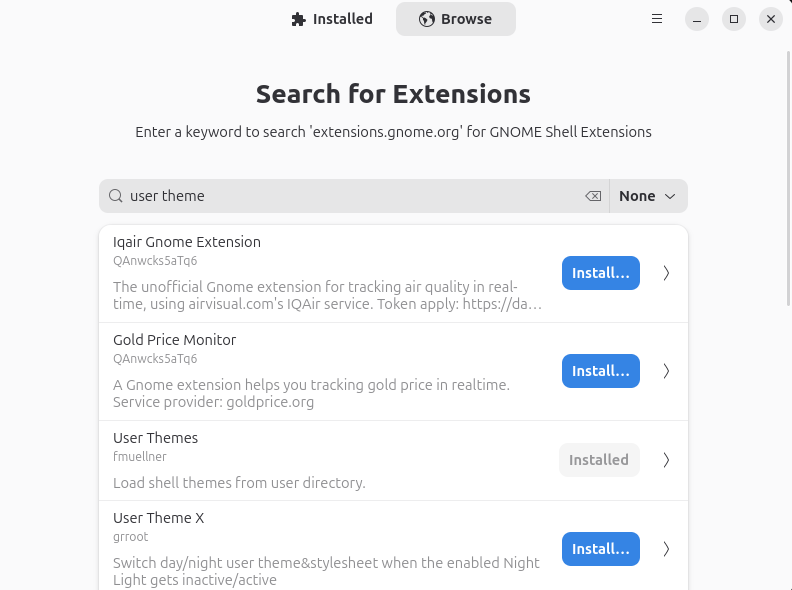Minimize the Extension Manager window

tap(697, 19)
